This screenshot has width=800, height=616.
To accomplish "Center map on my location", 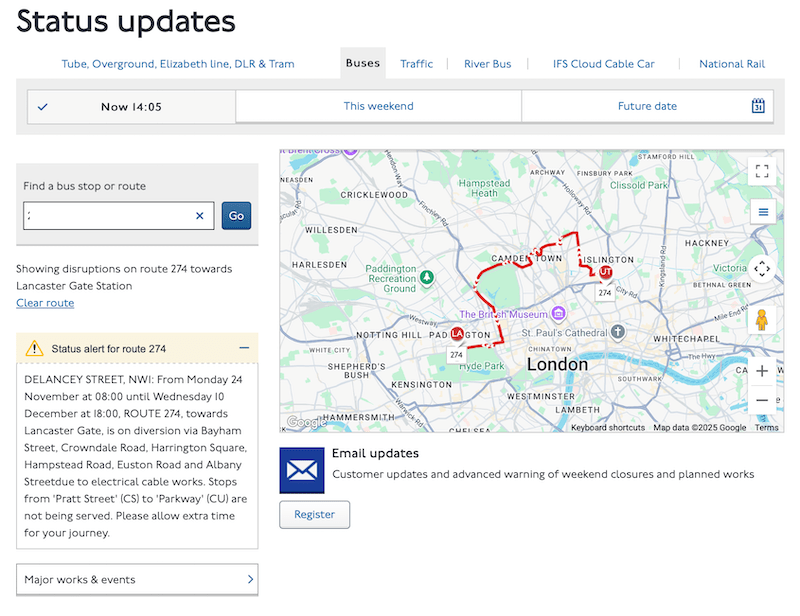I will (762, 269).
